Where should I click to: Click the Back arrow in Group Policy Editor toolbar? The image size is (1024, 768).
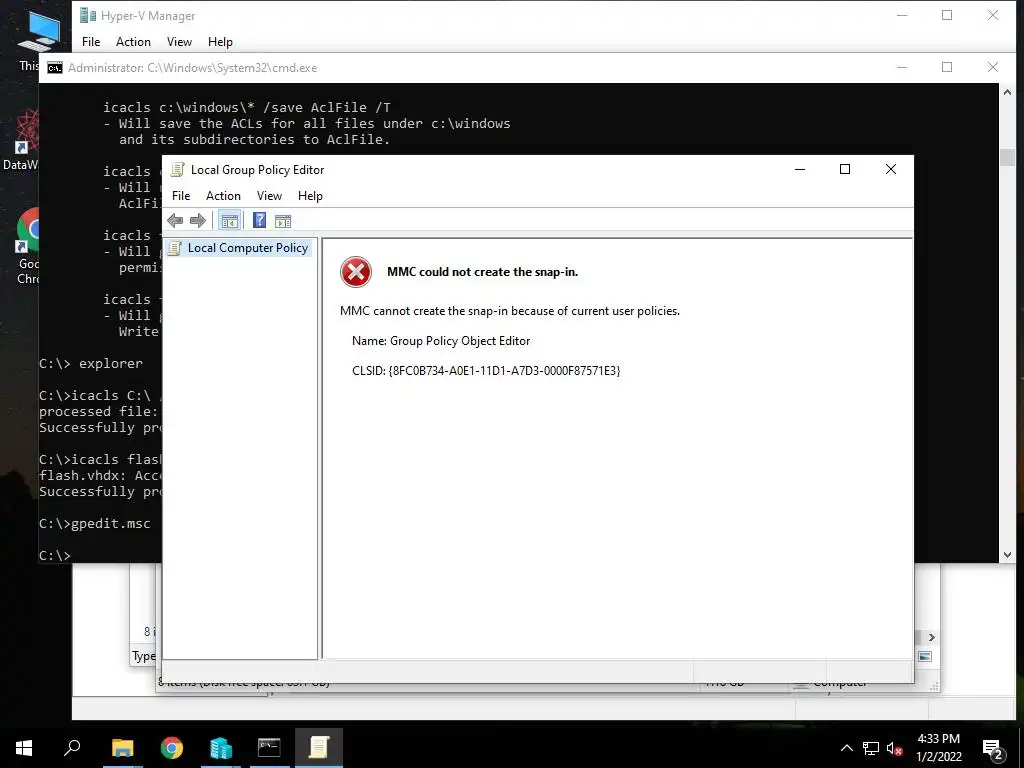(175, 221)
